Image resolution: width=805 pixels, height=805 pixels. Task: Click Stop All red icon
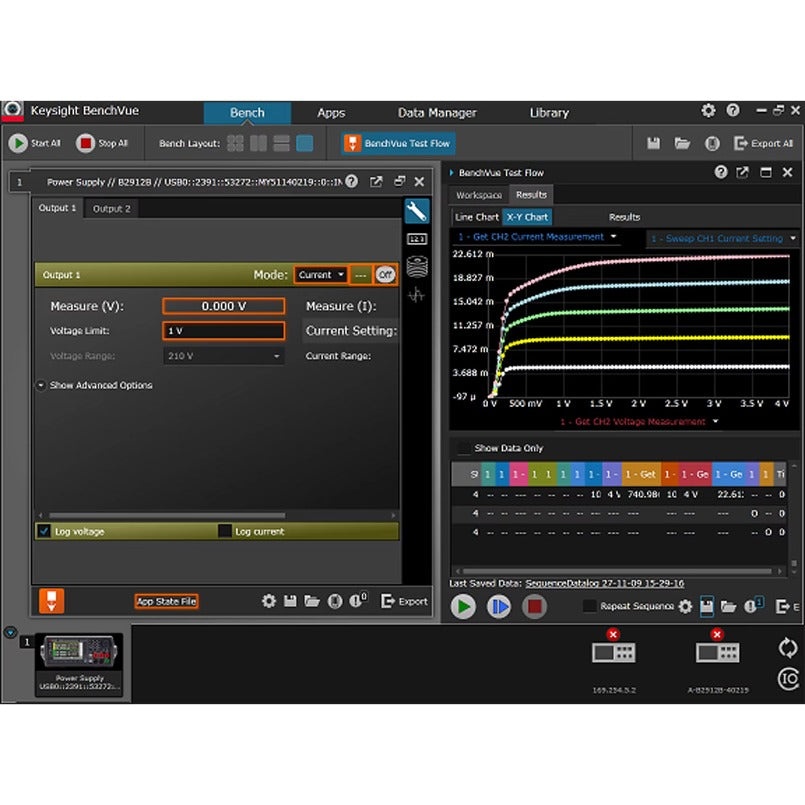click(85, 143)
